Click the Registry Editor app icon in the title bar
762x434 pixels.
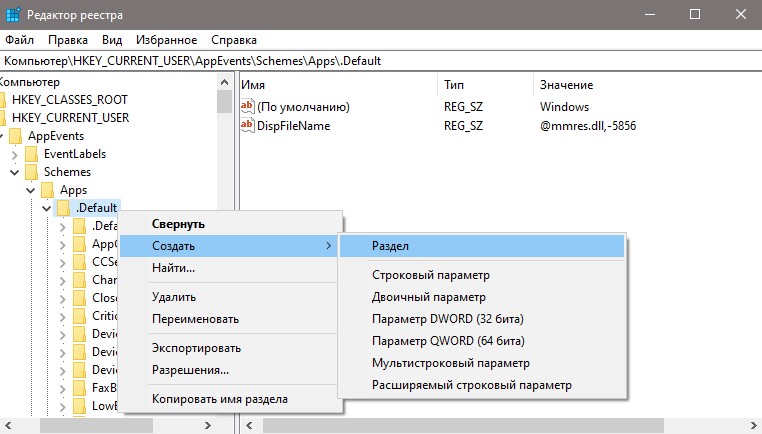[x=13, y=15]
